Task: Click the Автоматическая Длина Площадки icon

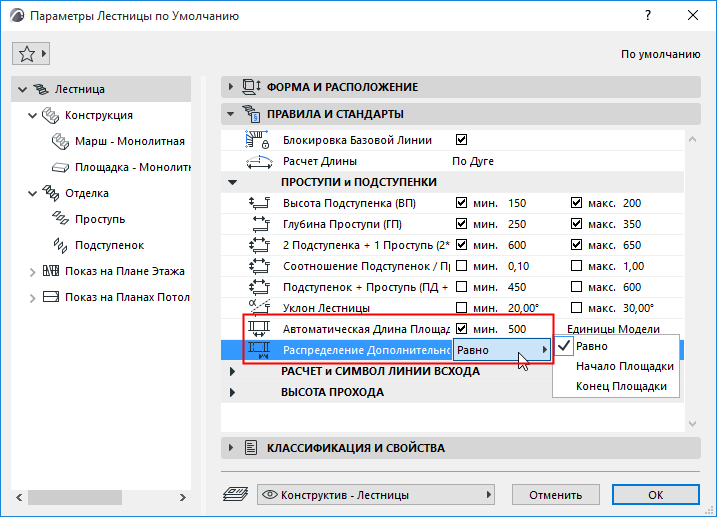Action: [x=259, y=329]
